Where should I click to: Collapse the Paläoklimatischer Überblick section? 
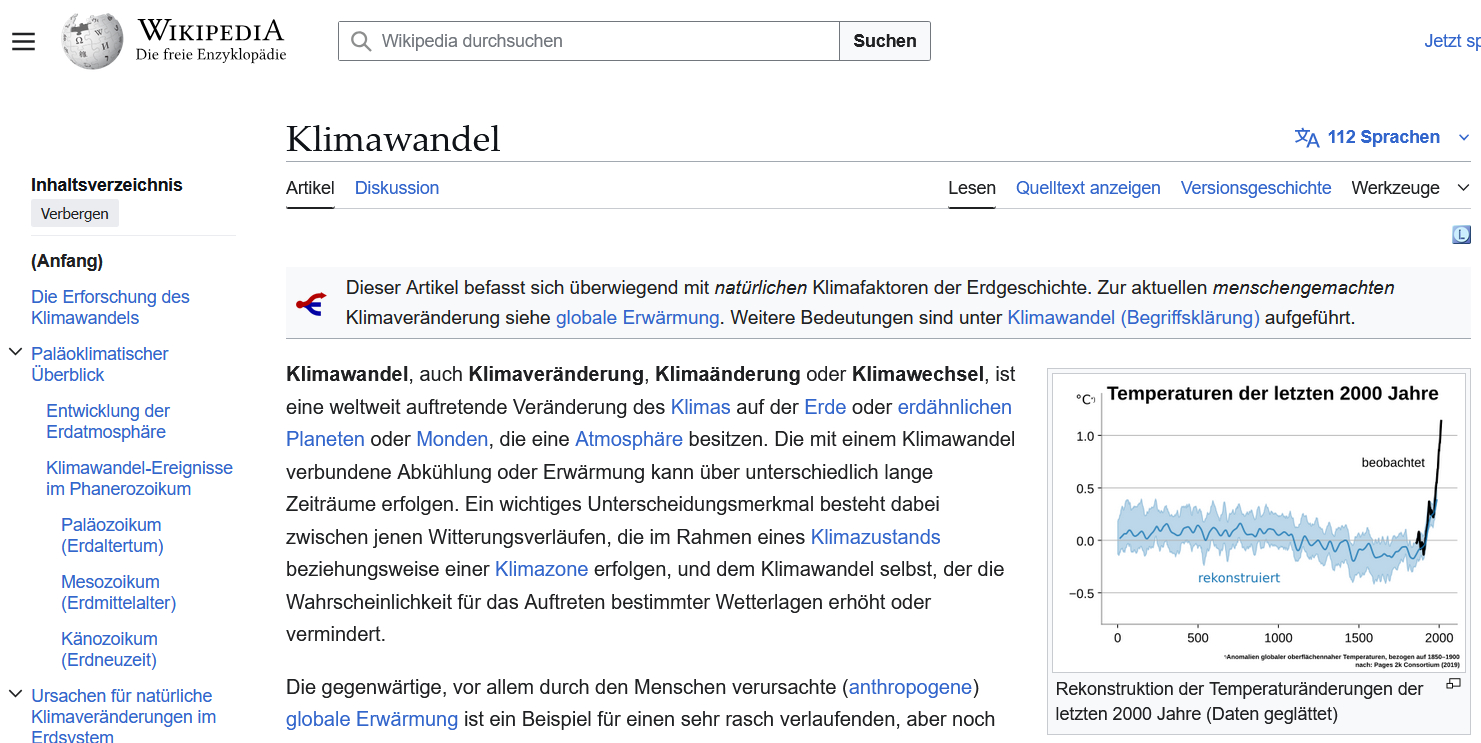[16, 353]
